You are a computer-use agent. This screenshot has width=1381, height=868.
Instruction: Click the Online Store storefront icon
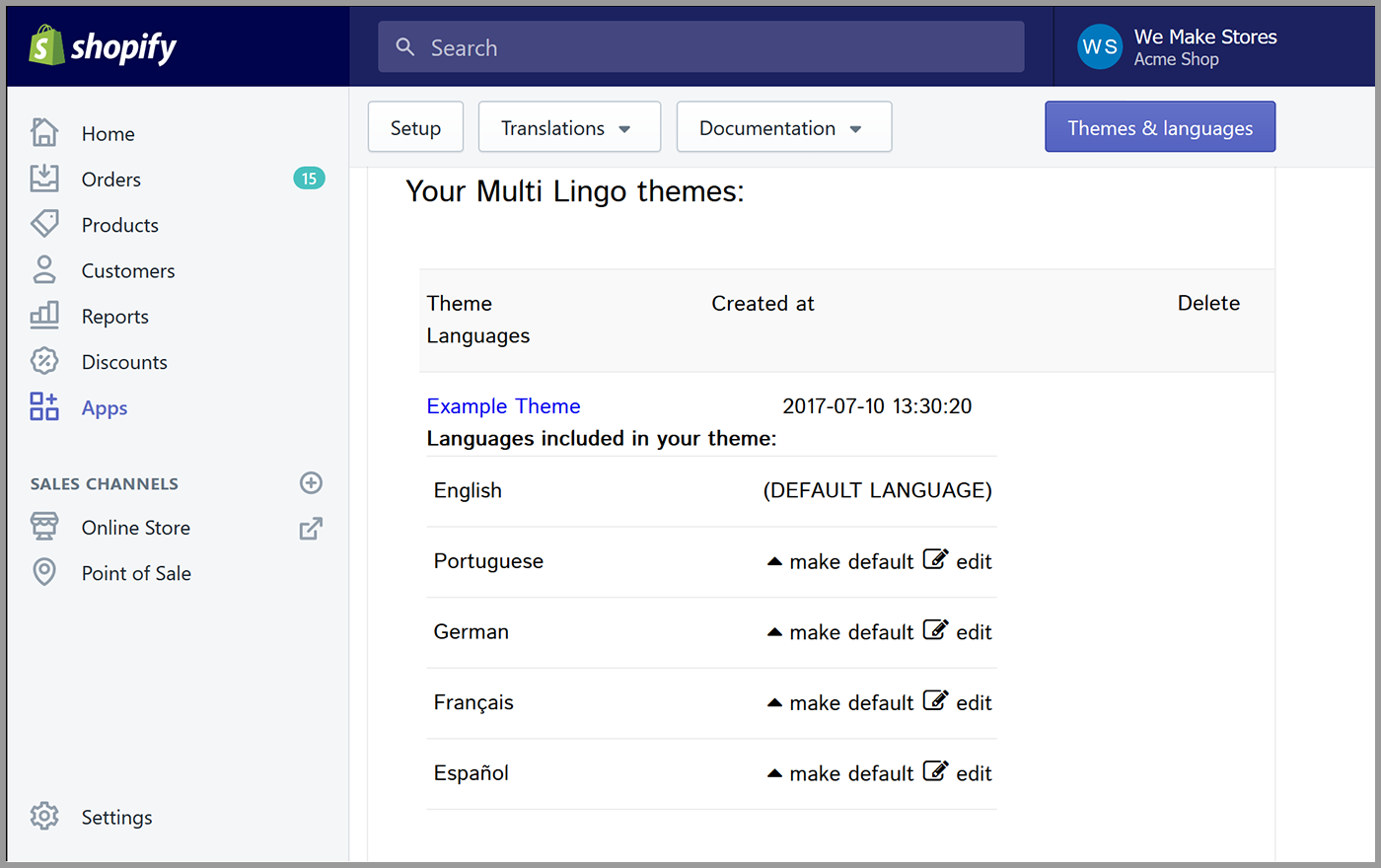pos(44,526)
